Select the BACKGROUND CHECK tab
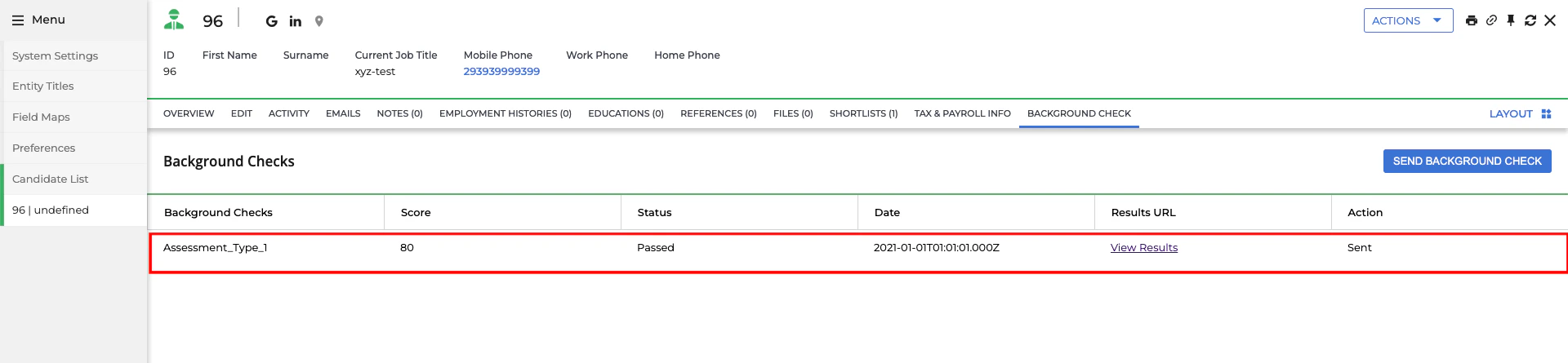This screenshot has height=363, width=1568. pyautogui.click(x=1079, y=113)
